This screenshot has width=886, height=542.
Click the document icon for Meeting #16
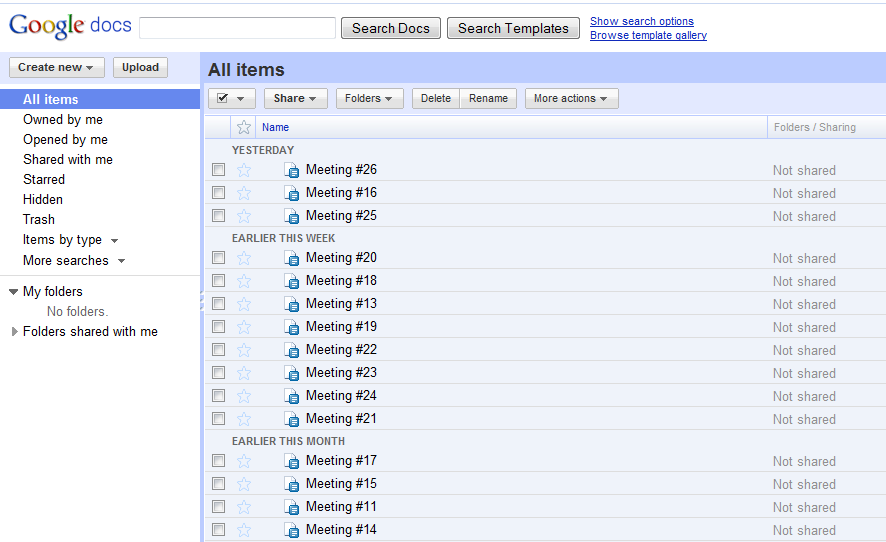[292, 193]
